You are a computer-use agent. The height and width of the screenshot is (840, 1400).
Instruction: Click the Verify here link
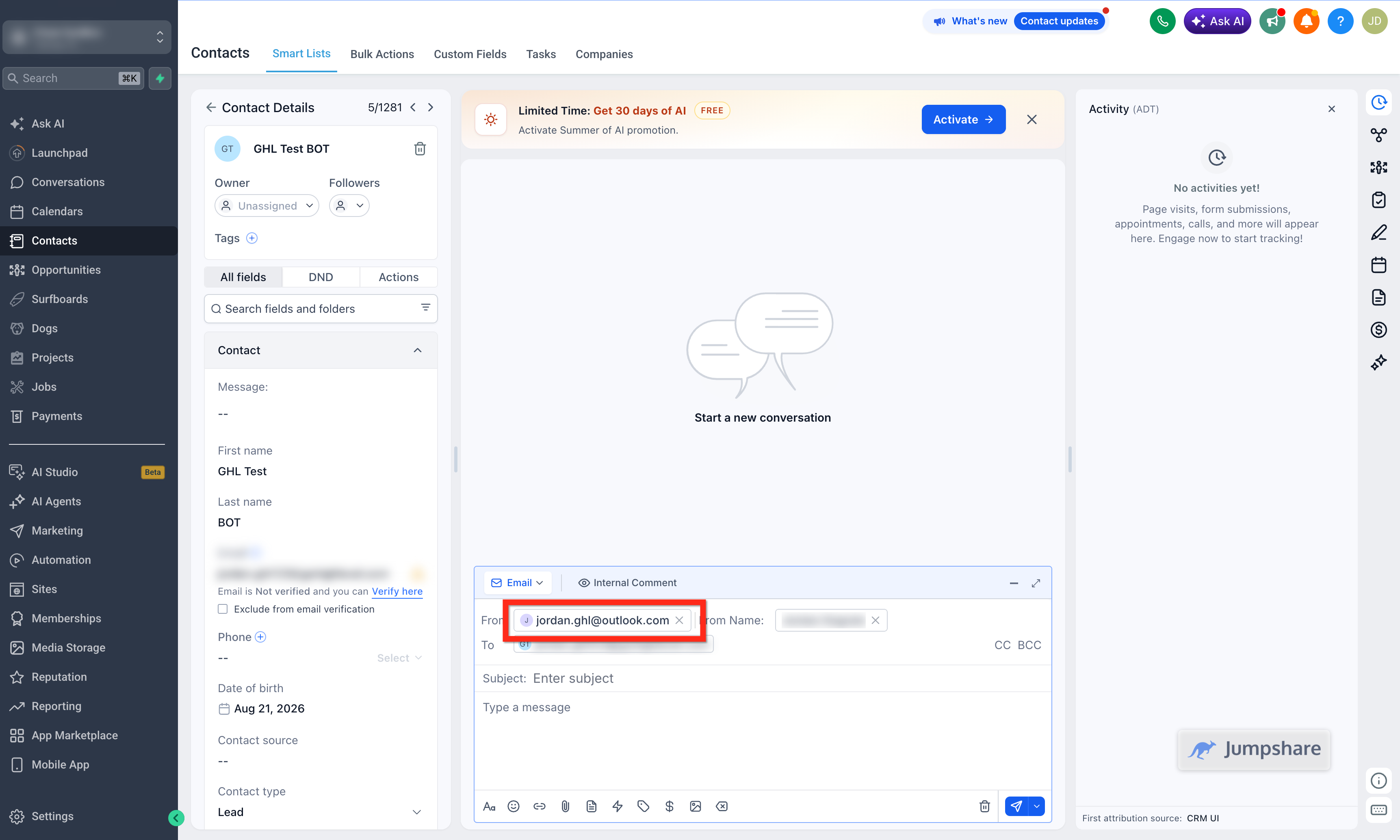(x=397, y=591)
